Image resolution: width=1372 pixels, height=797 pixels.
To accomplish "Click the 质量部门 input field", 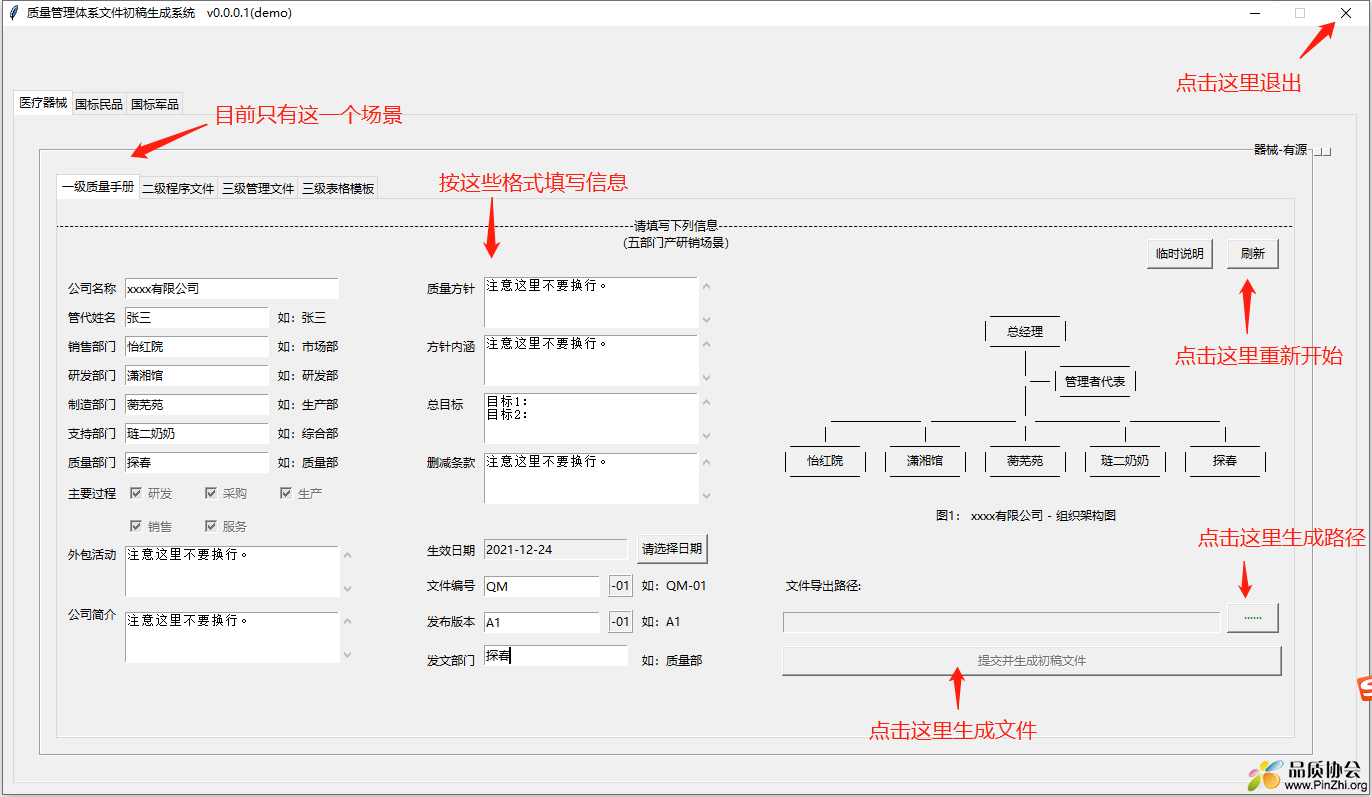I will coord(197,462).
